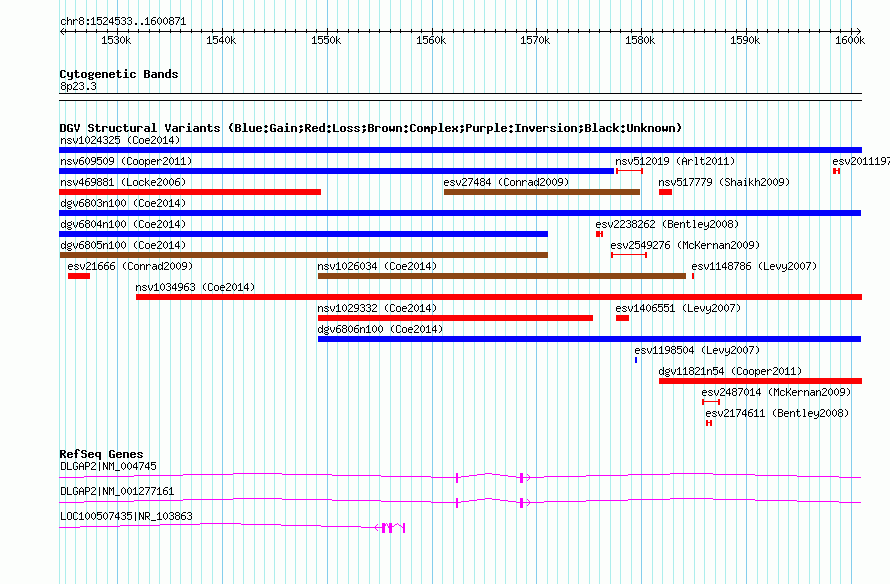Click the blue nsv609509 gain bar

(x=337, y=171)
